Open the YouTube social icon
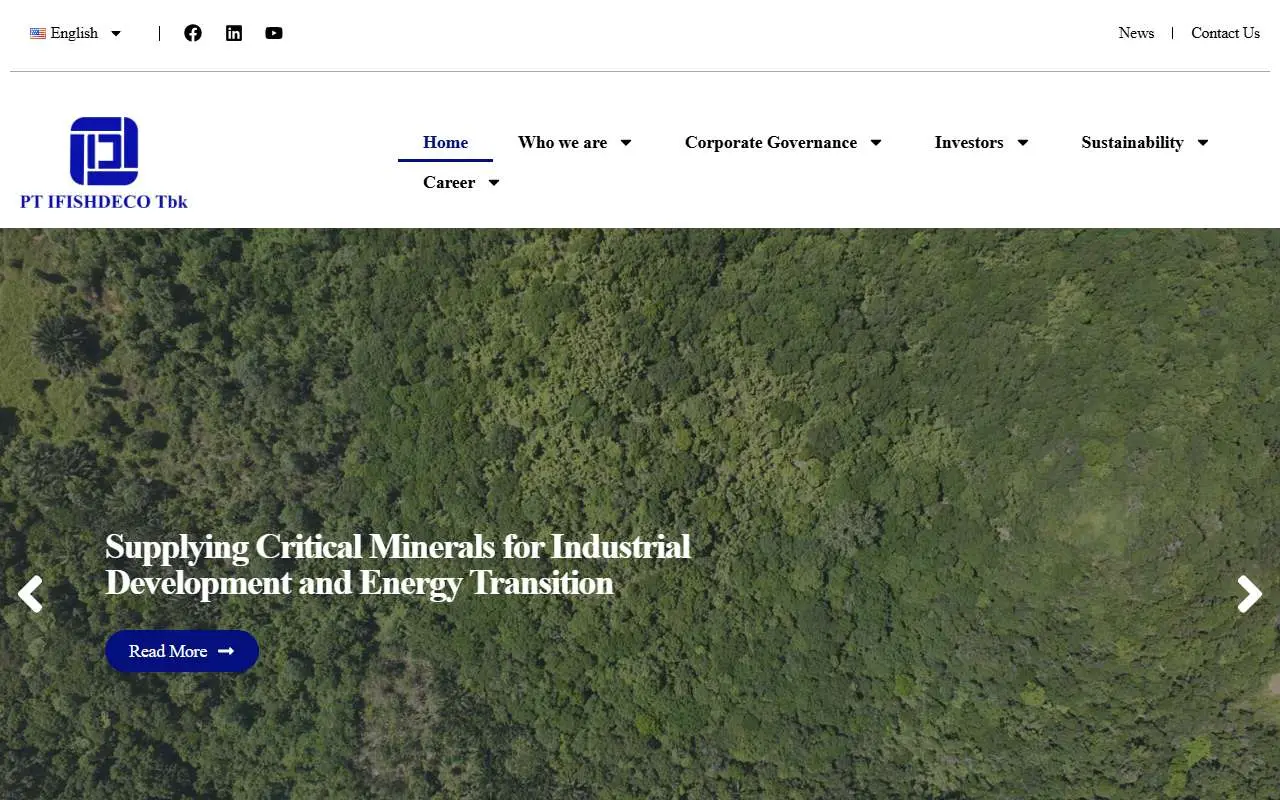Image resolution: width=1280 pixels, height=800 pixels. (274, 33)
